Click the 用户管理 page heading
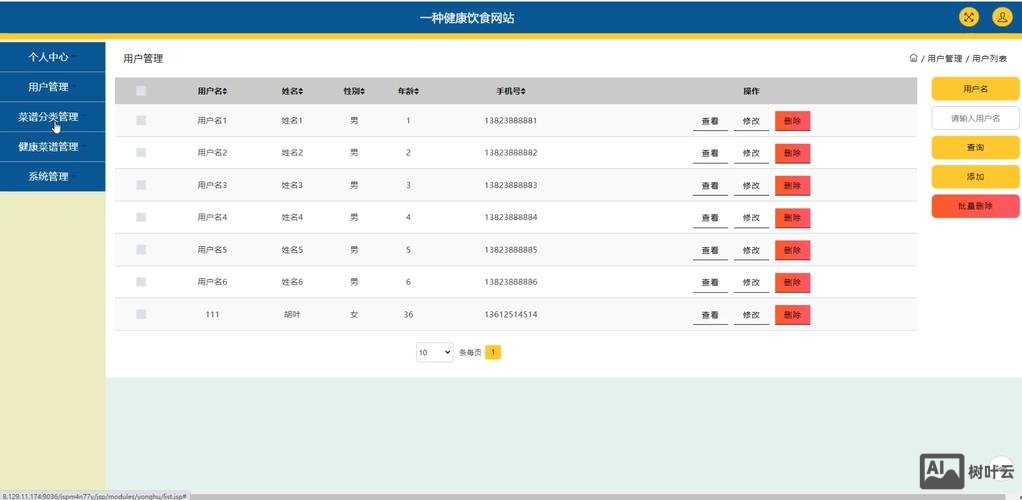Viewport: 1022px width, 500px height. (143, 59)
